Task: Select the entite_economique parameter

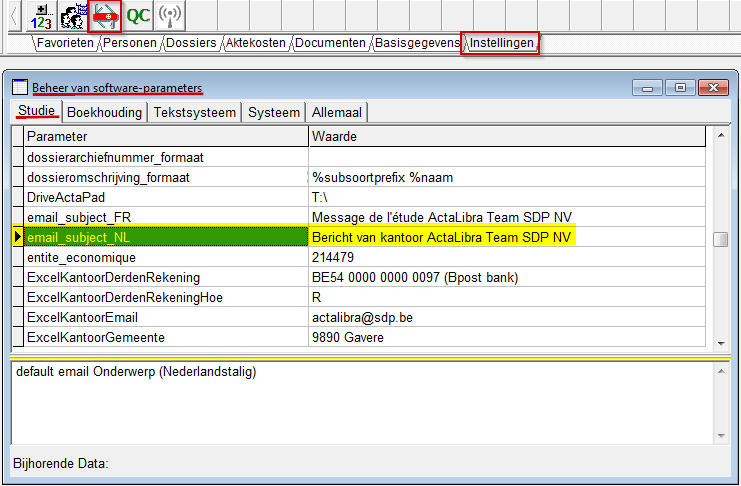Action: coord(166,257)
